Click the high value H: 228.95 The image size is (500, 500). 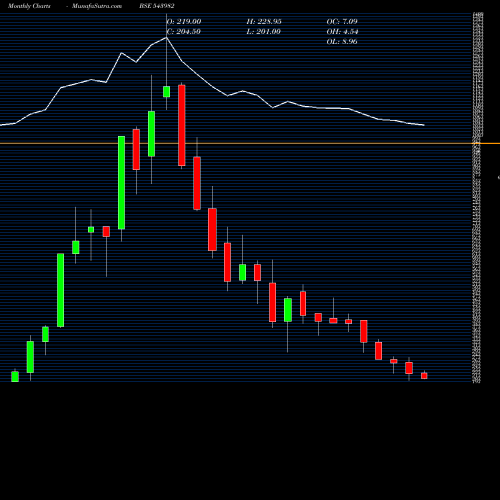[264, 22]
